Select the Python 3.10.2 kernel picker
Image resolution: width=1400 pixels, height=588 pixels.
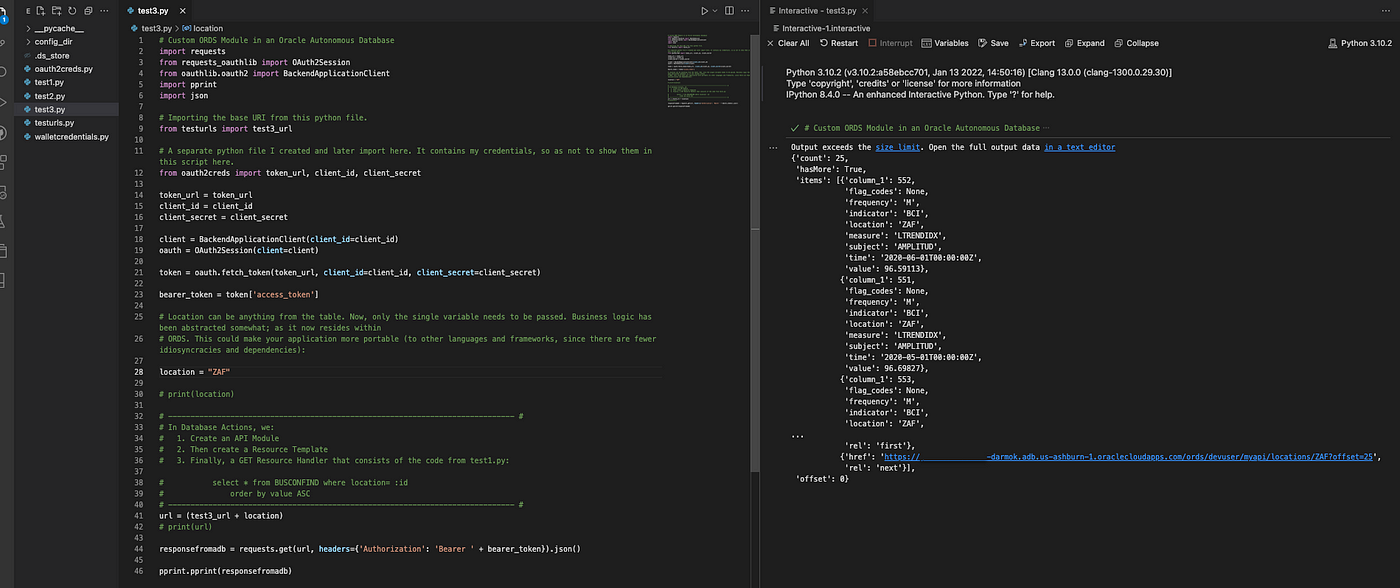1359,43
